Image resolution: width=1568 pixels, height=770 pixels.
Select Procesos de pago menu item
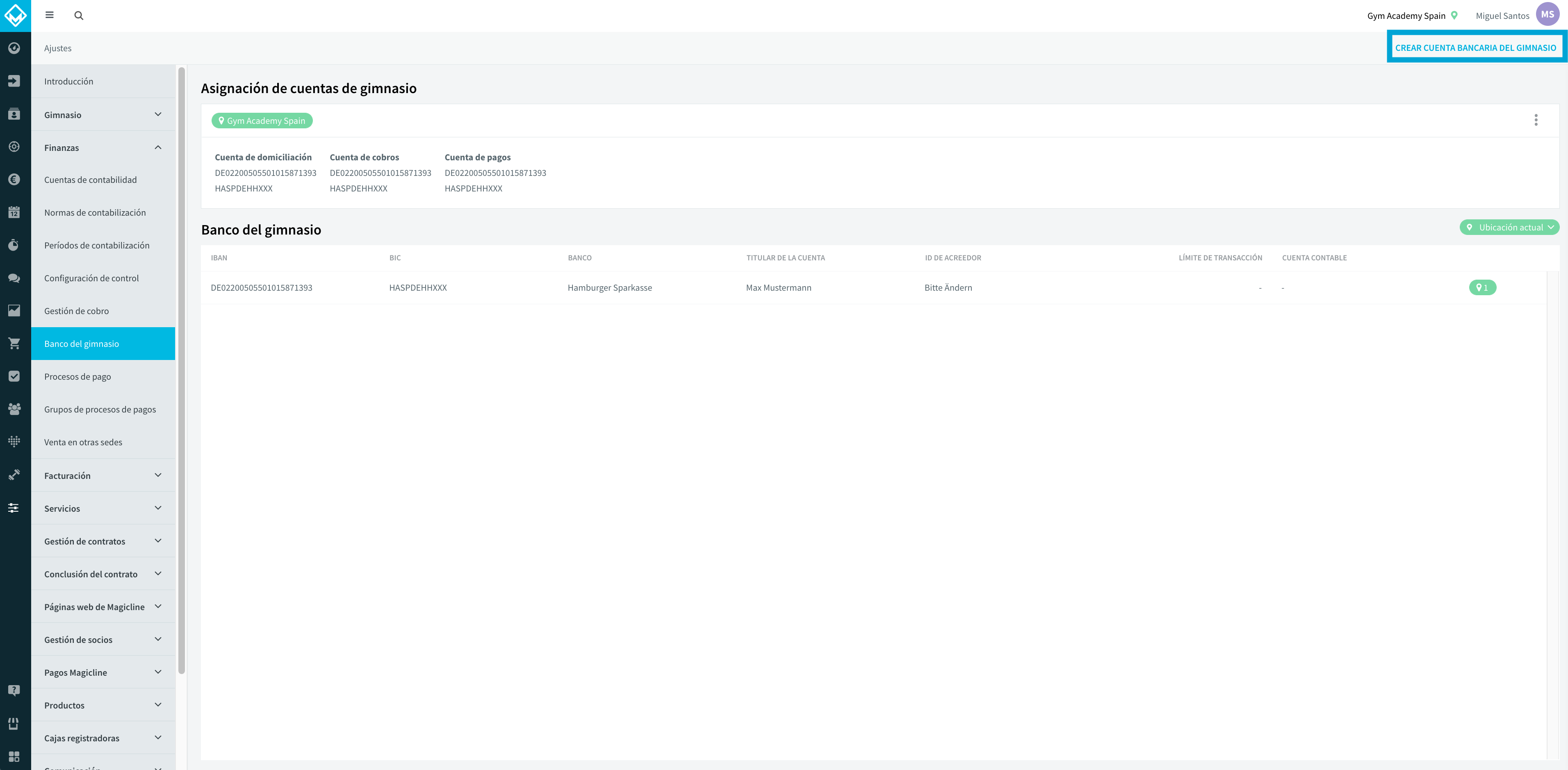tap(103, 376)
